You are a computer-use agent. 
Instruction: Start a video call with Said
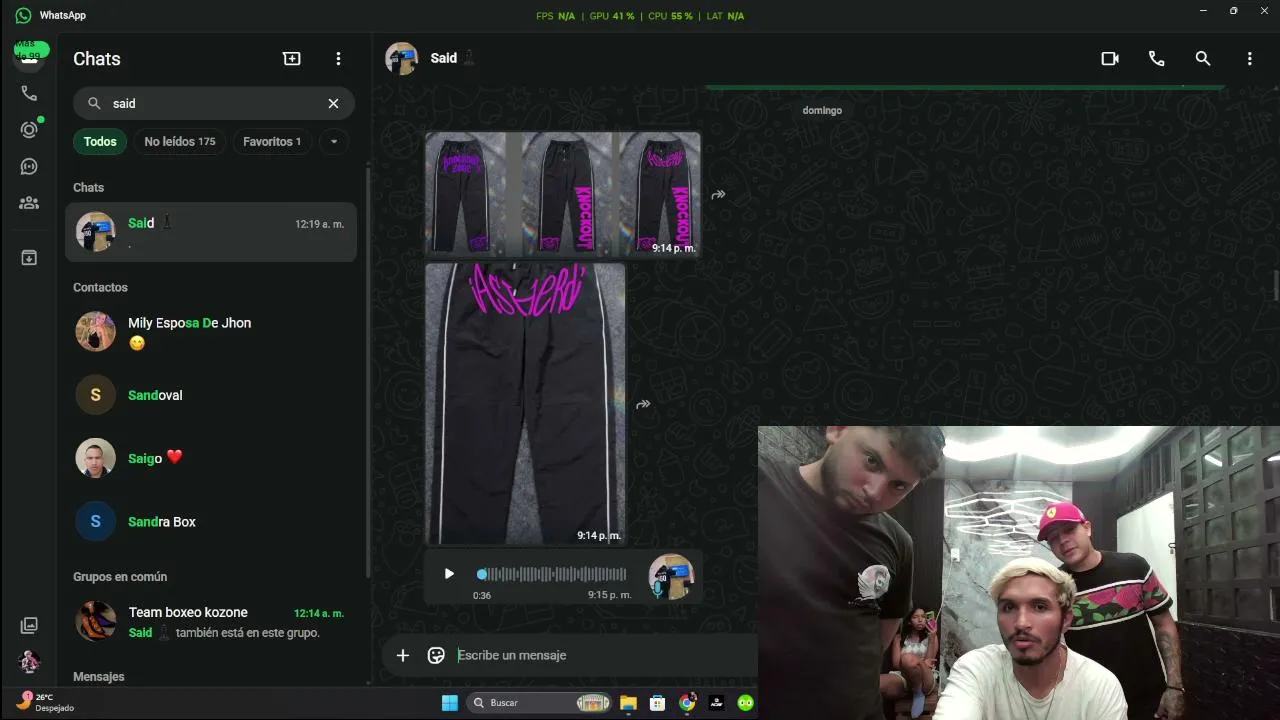1110,59
